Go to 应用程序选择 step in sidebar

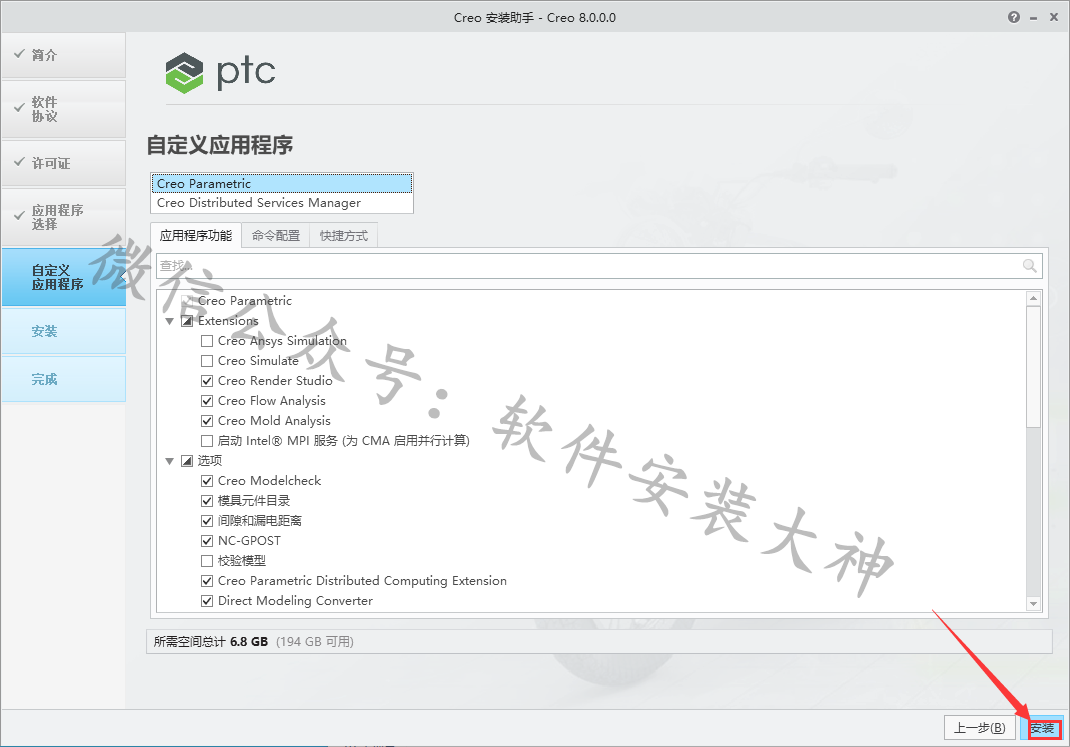[x=63, y=217]
